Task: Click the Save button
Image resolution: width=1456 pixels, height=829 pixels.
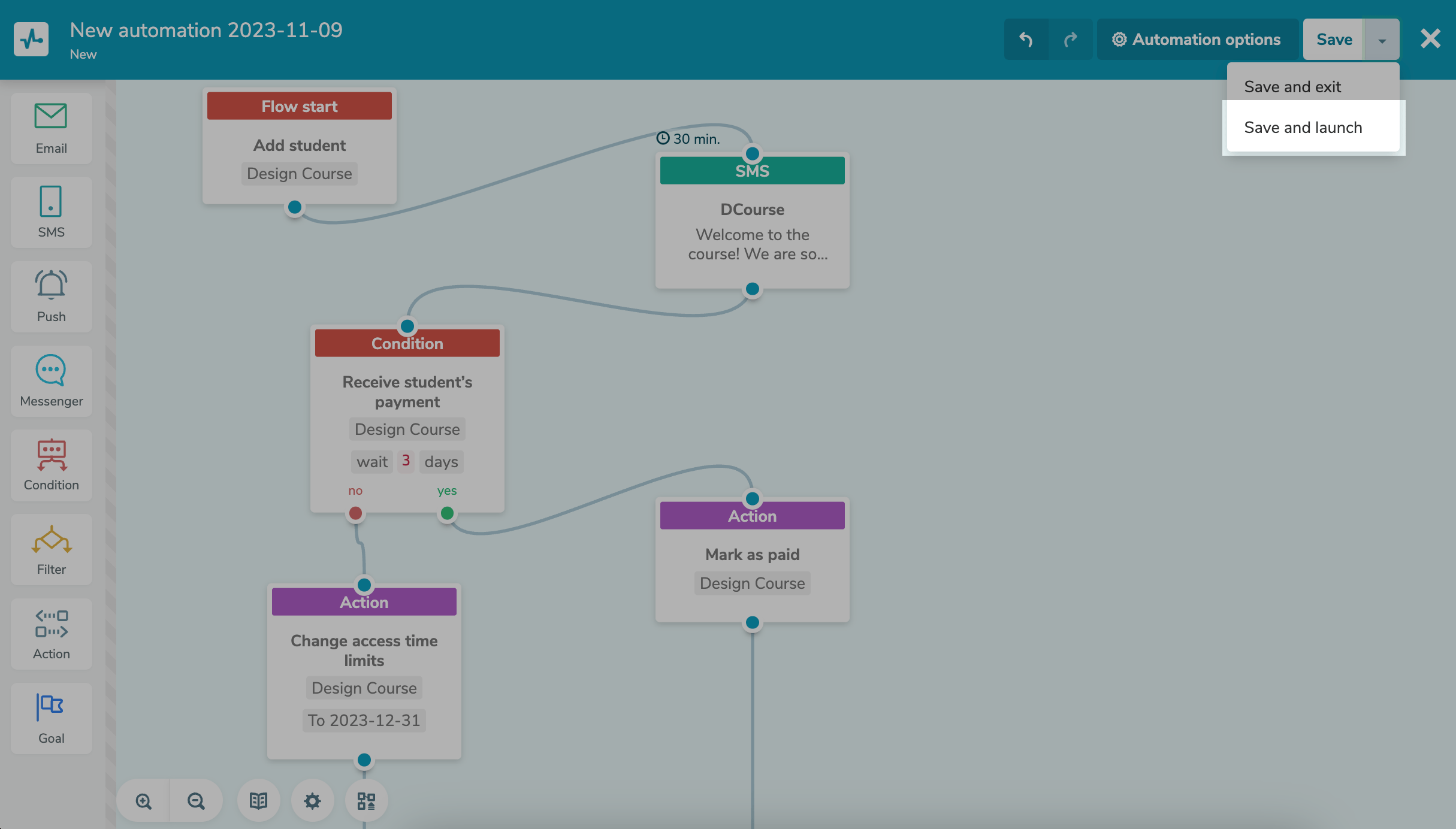Action: coord(1334,40)
